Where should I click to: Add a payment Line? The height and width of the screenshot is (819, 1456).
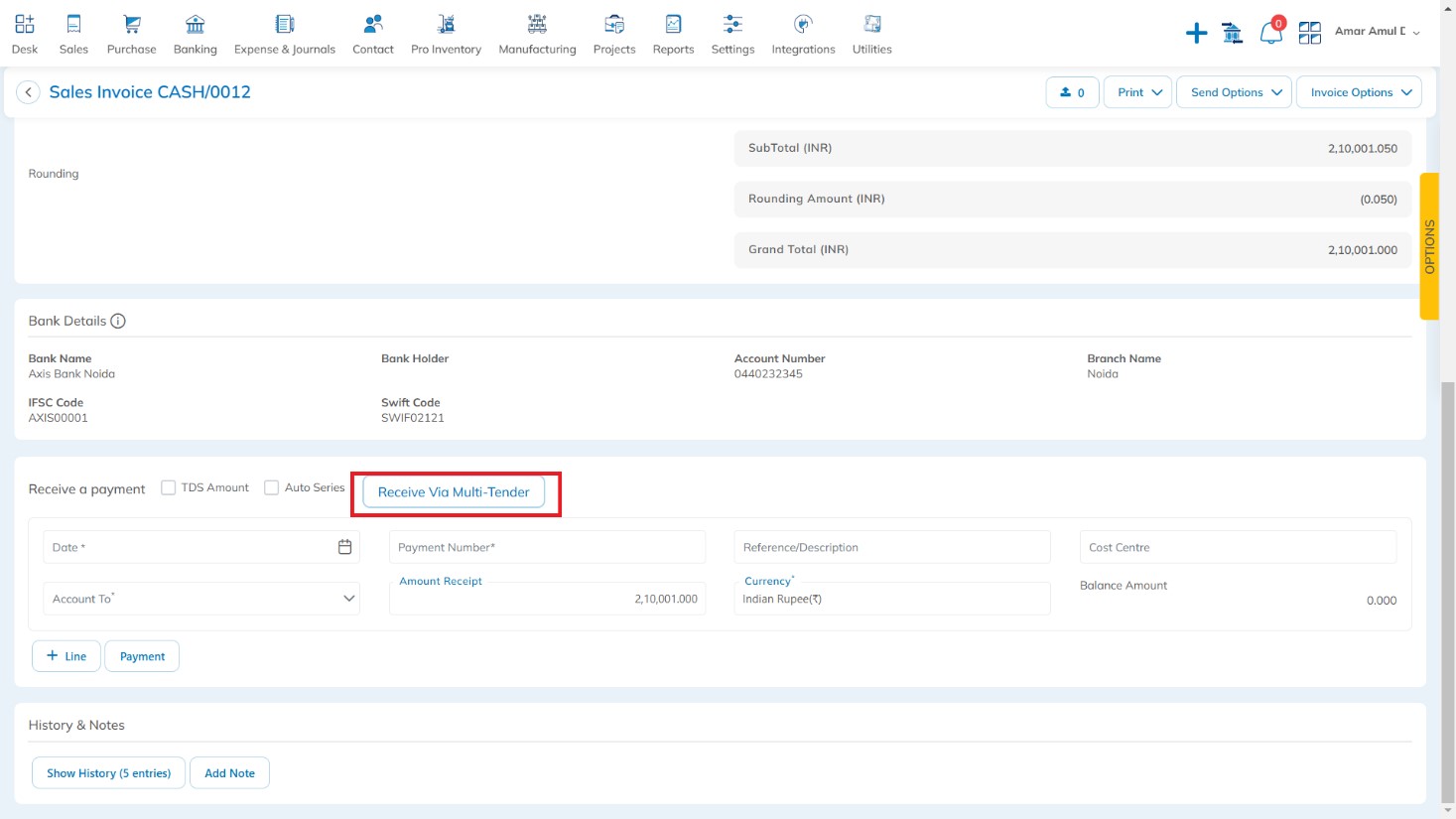[66, 656]
